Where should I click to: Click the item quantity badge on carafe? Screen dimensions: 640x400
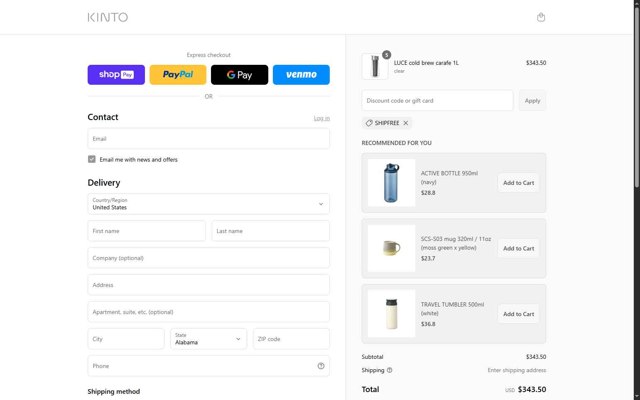pos(387,55)
